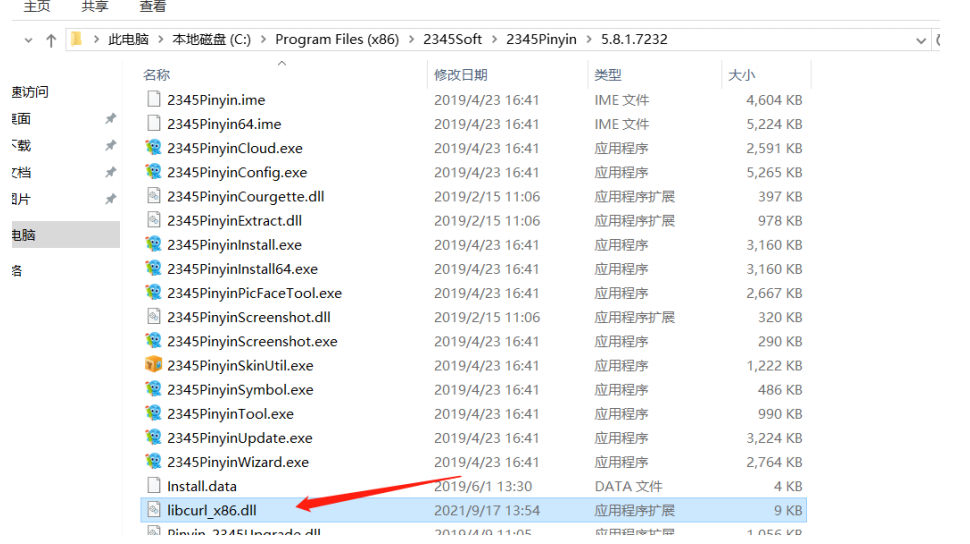Expand the chevron after 本地磁盘 (C:)
The height and width of the screenshot is (544, 970).
click(x=263, y=40)
